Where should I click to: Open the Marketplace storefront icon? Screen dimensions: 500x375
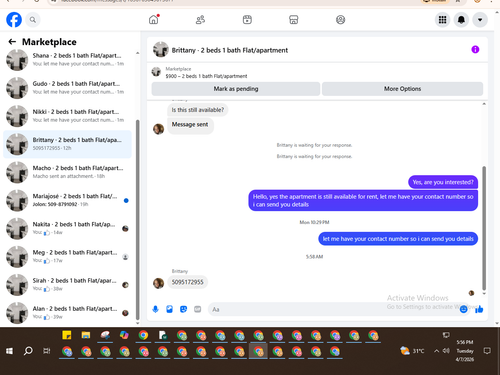[x=294, y=20]
